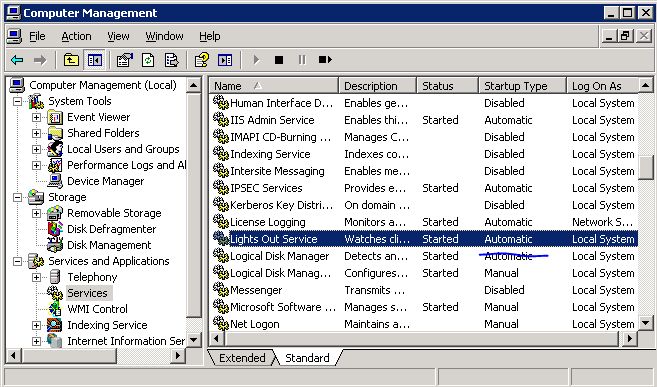657x387 pixels.
Task: Select the IPSEC Services row
Action: pos(424,188)
